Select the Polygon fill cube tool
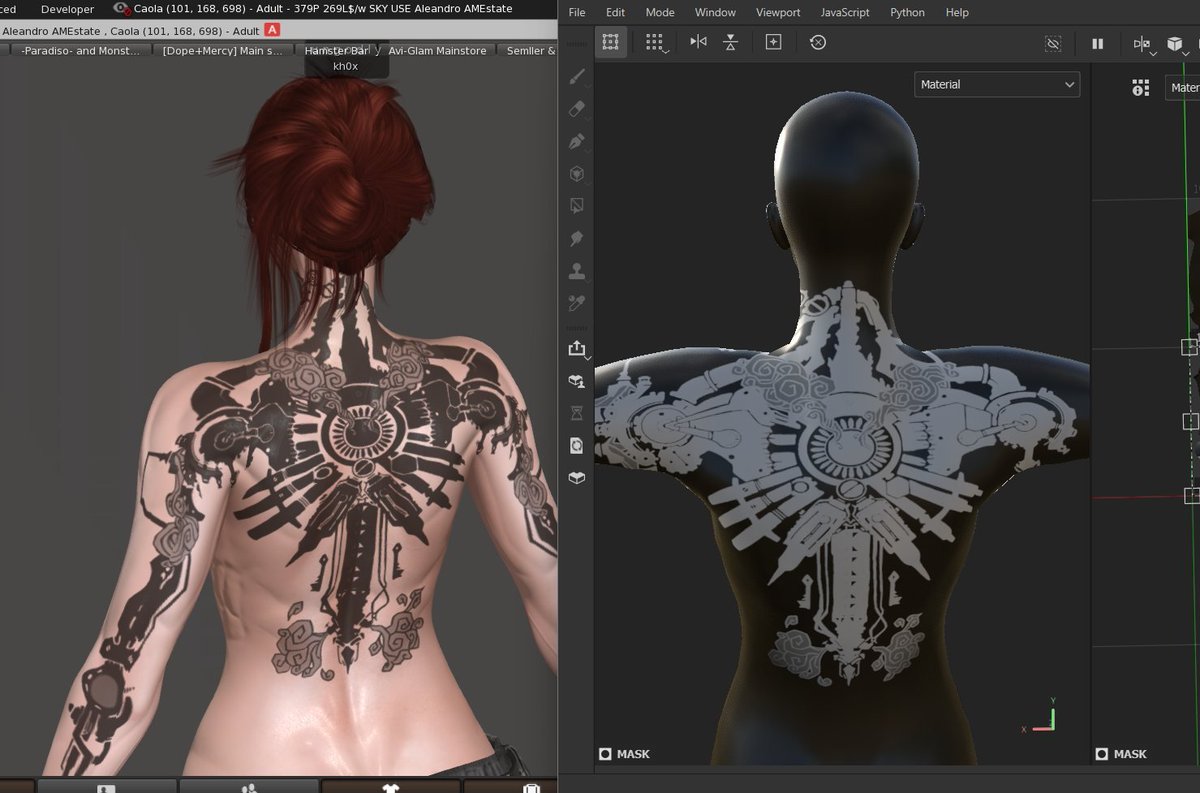Image resolution: width=1200 pixels, height=793 pixels. tap(577, 174)
